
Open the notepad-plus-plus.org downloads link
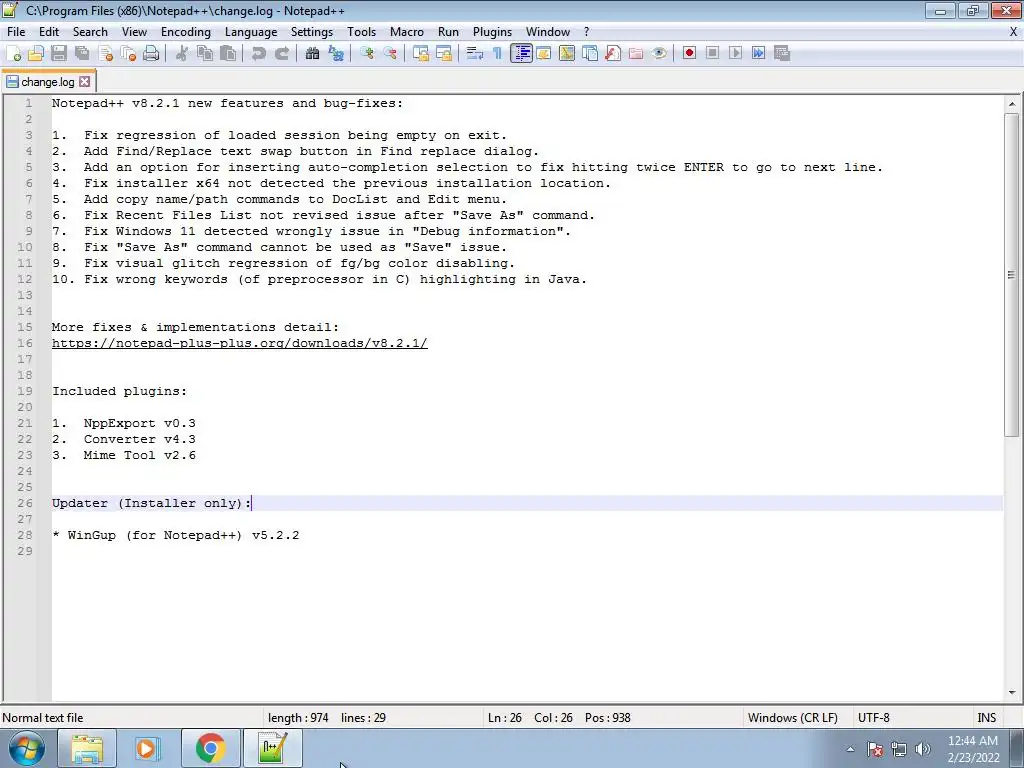(240, 344)
